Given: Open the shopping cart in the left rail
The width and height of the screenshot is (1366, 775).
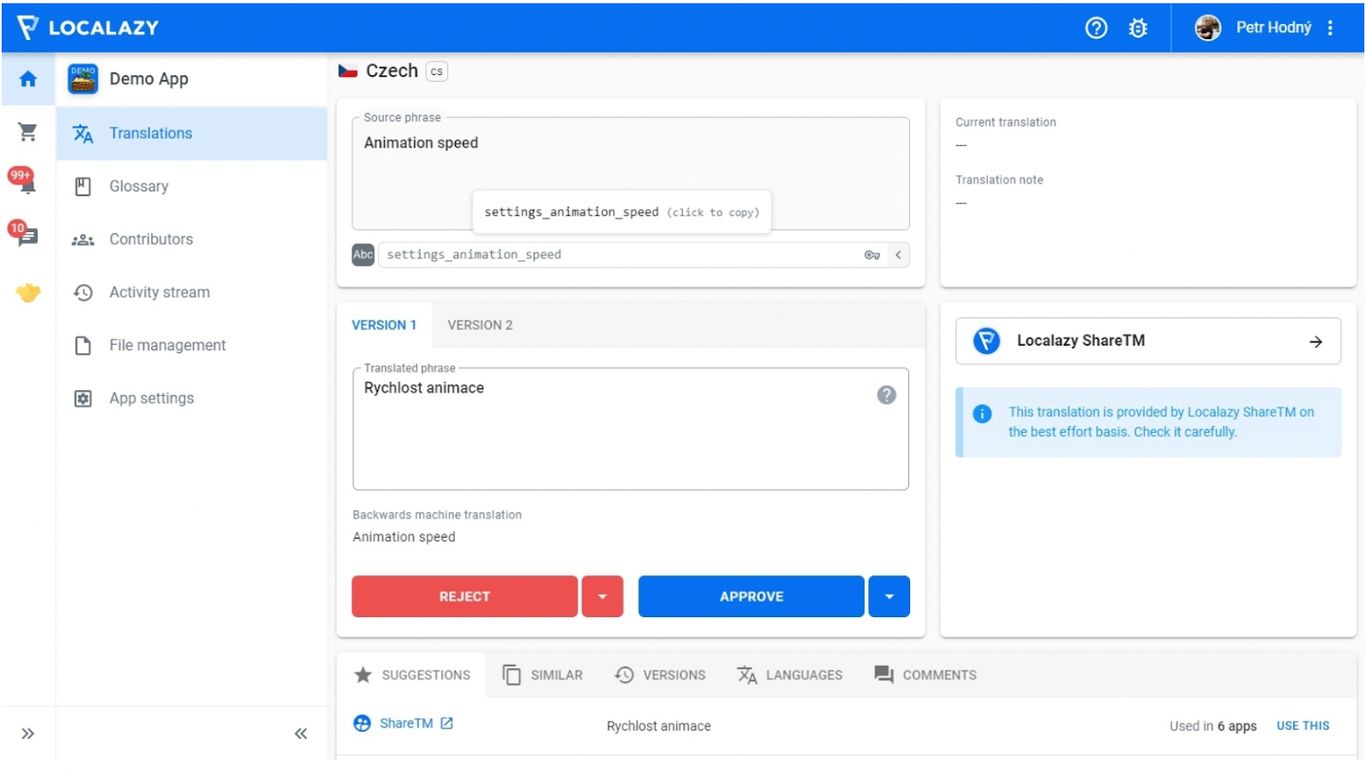Looking at the screenshot, I should 27,131.
